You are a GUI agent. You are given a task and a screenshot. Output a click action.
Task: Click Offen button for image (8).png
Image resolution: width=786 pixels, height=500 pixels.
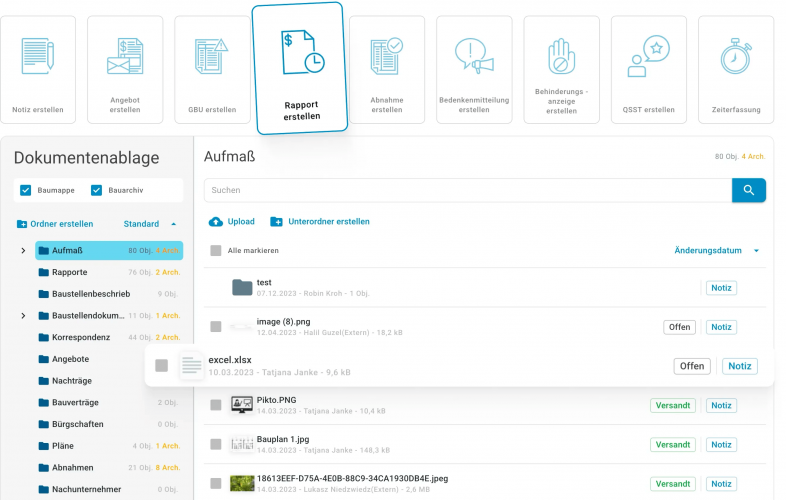679,327
